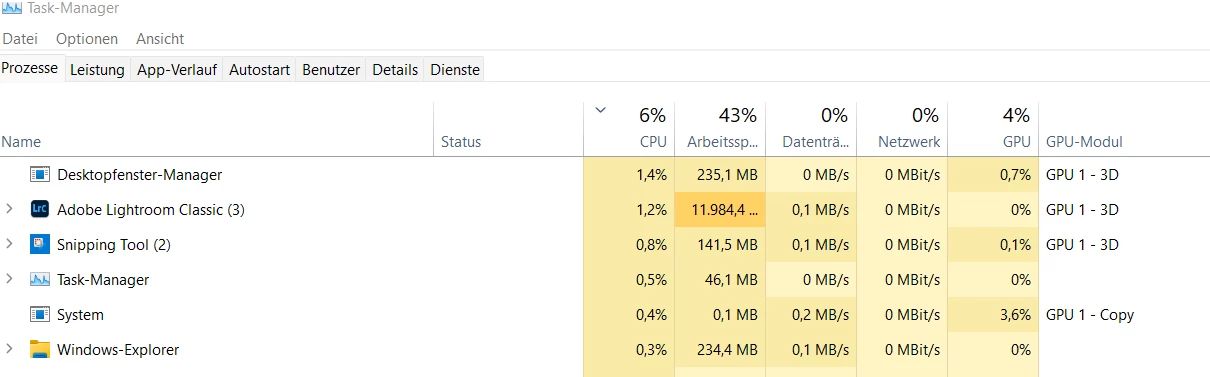
Task: Click the Adobe Lightroom Classic icon
Action: coord(40,210)
